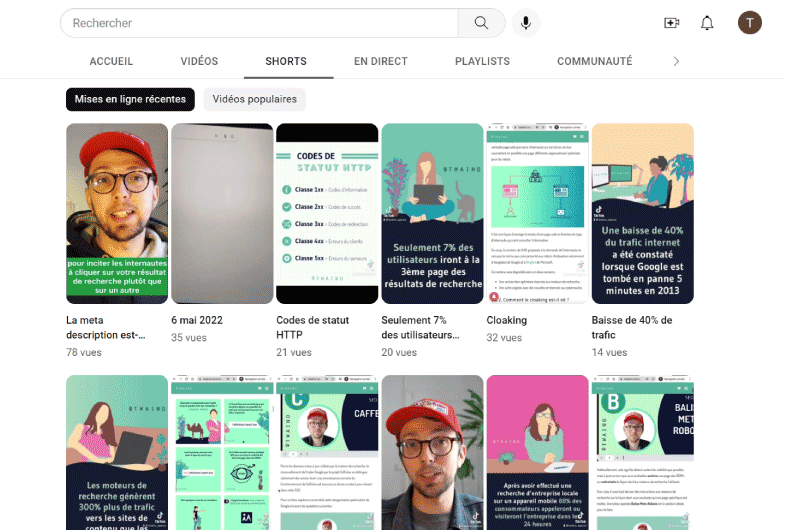Click the Baisse de 40% de trafic title
This screenshot has height=530, width=800.
[632, 327]
